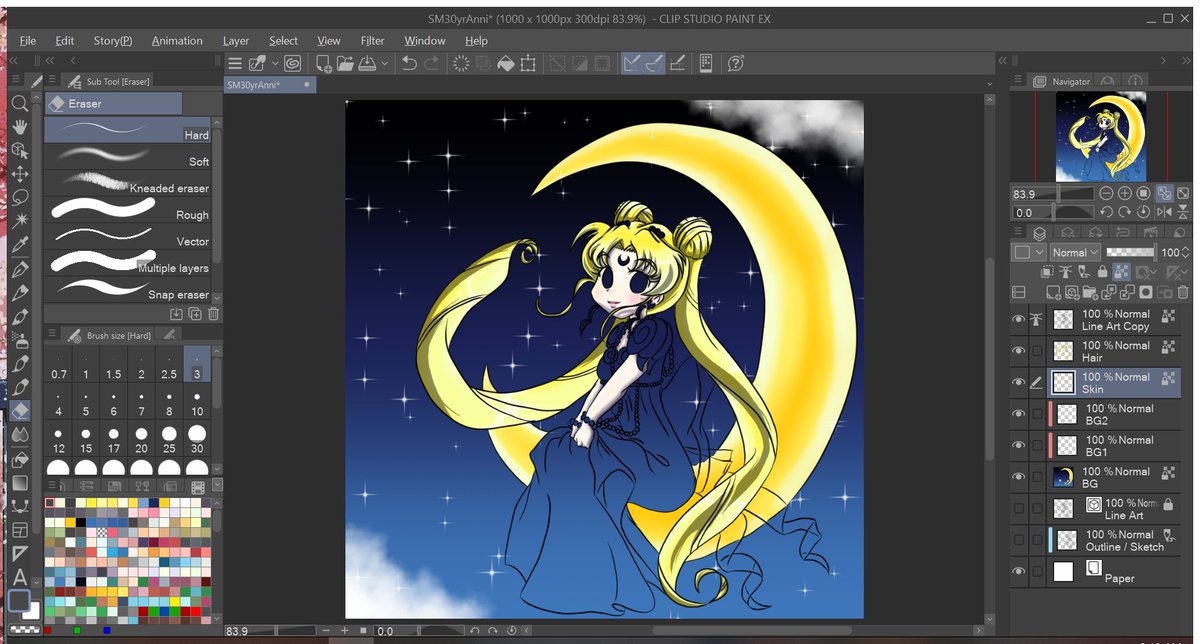Open Clip Studio spiral icon

[x=292, y=63]
